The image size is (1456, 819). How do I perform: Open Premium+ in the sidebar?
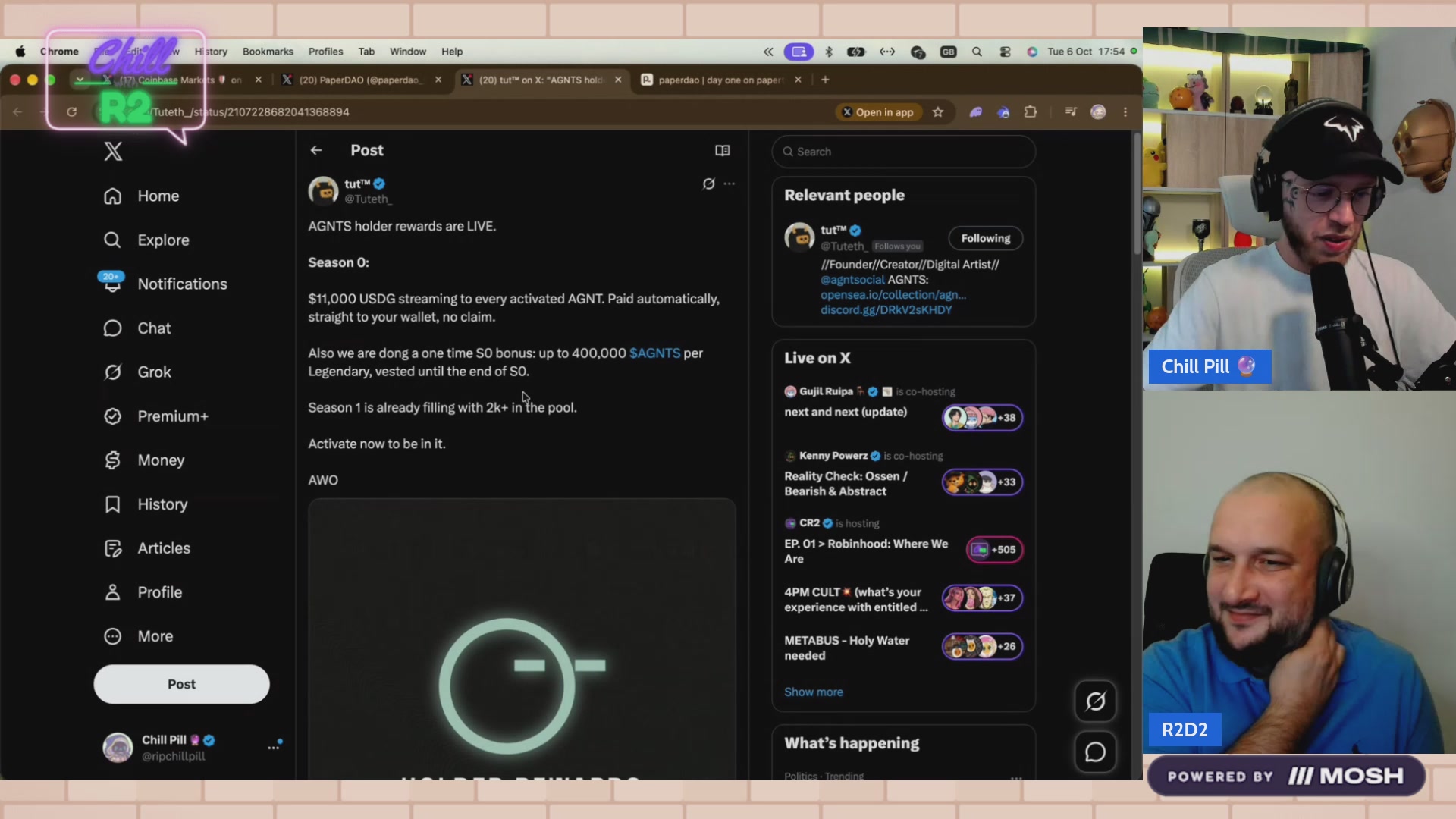pyautogui.click(x=155, y=416)
